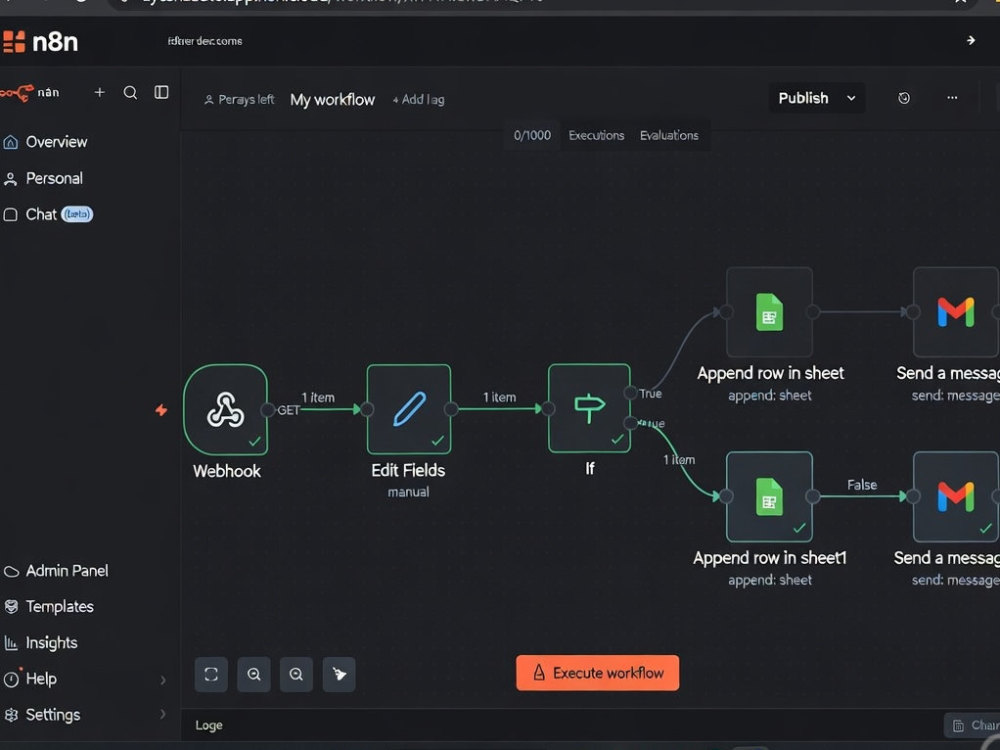Select the 0/1000 tab
Screen dimensions: 1000x750
[532, 135]
